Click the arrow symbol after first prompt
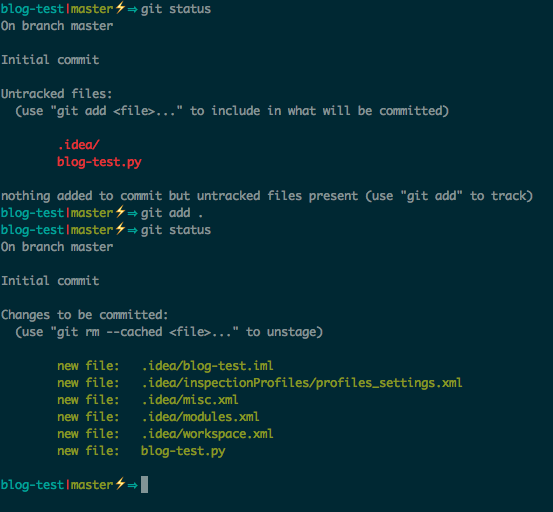Screen dimensions: 553x512 133,9
